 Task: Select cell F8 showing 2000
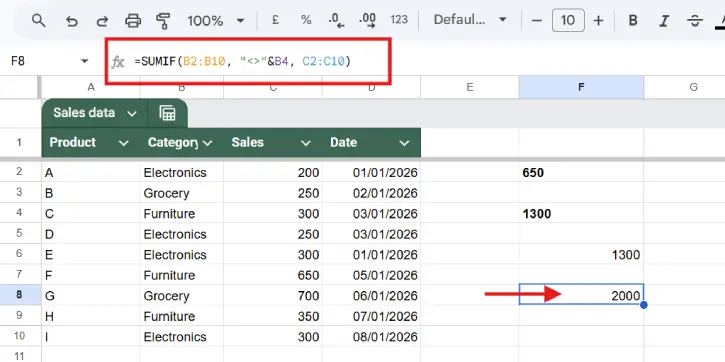581,295
